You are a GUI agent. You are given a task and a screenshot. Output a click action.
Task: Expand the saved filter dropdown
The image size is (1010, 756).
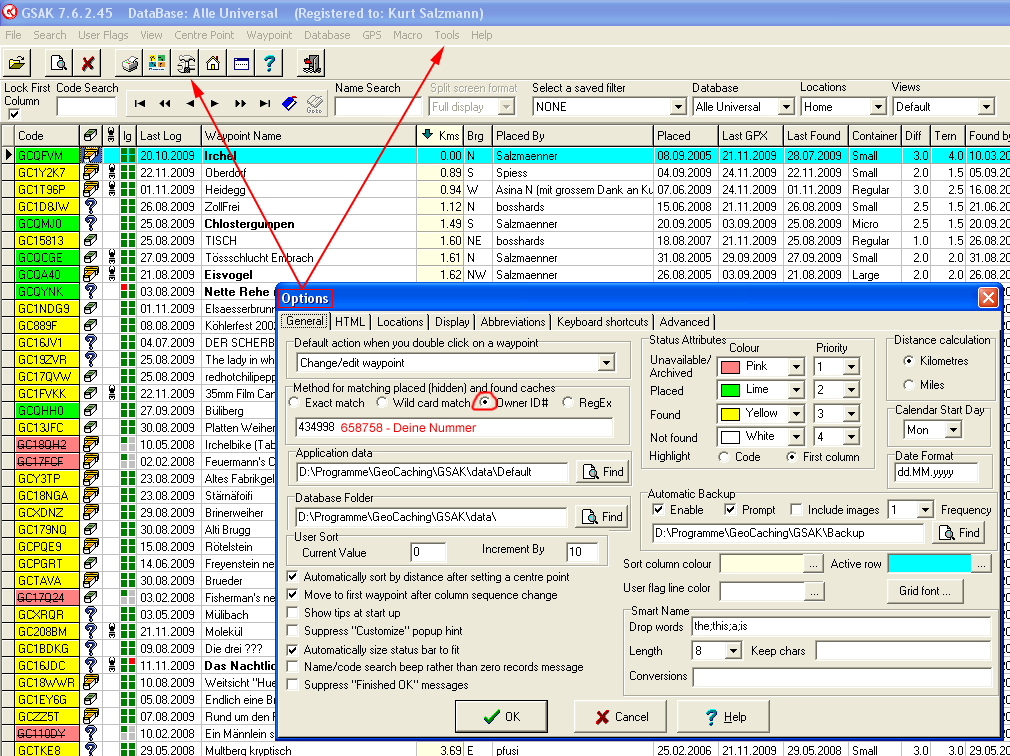click(x=678, y=107)
